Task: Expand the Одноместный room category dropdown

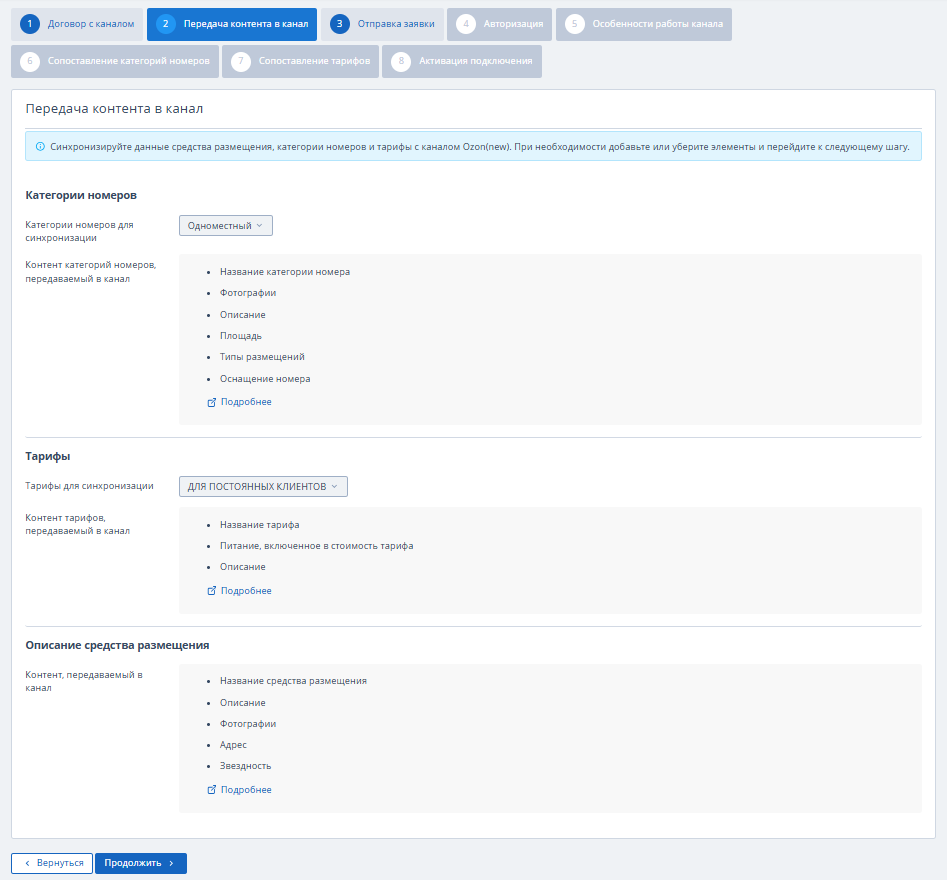Action: coord(226,225)
